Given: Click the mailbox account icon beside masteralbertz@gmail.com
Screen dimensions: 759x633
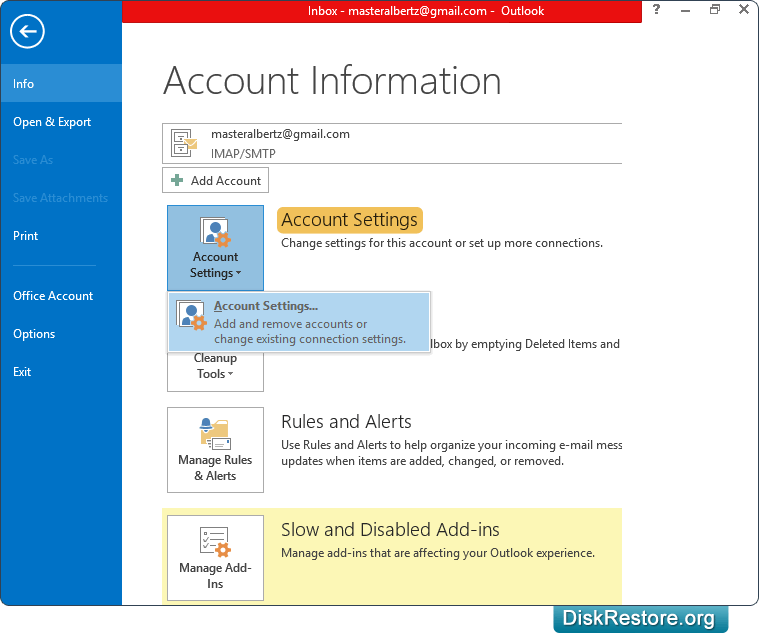Looking at the screenshot, I should click(184, 143).
